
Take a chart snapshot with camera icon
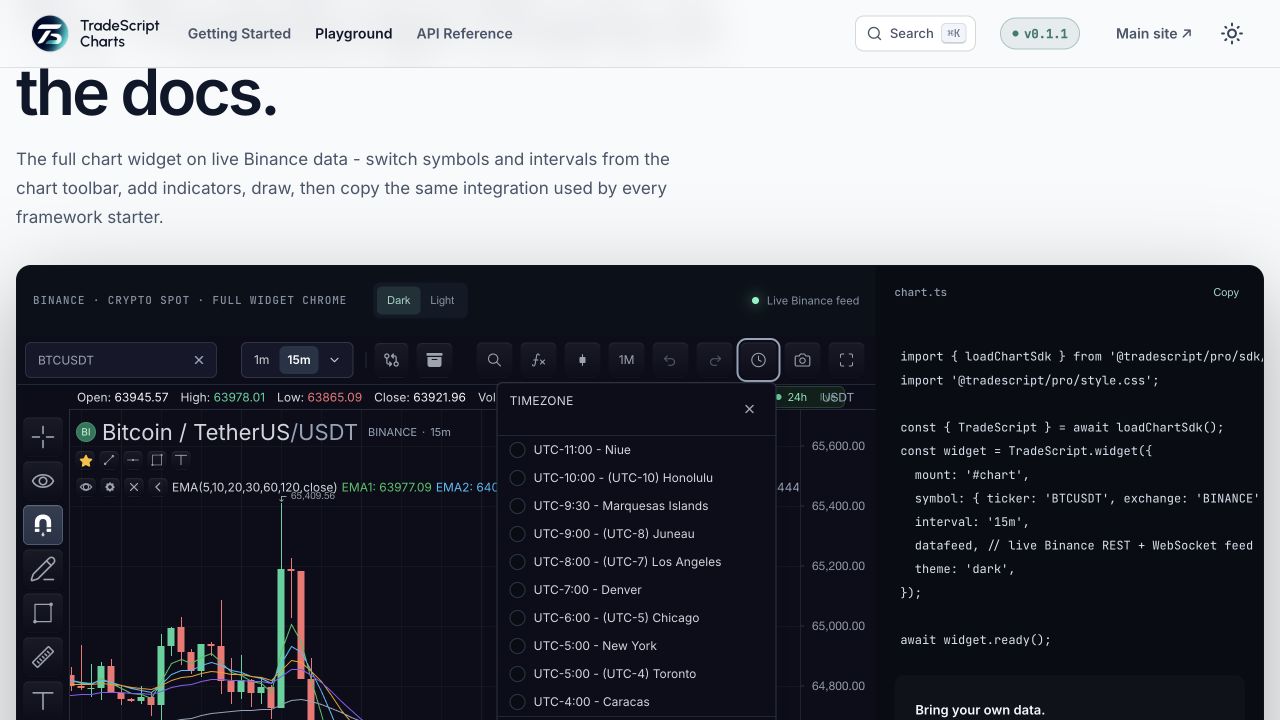[802, 360]
